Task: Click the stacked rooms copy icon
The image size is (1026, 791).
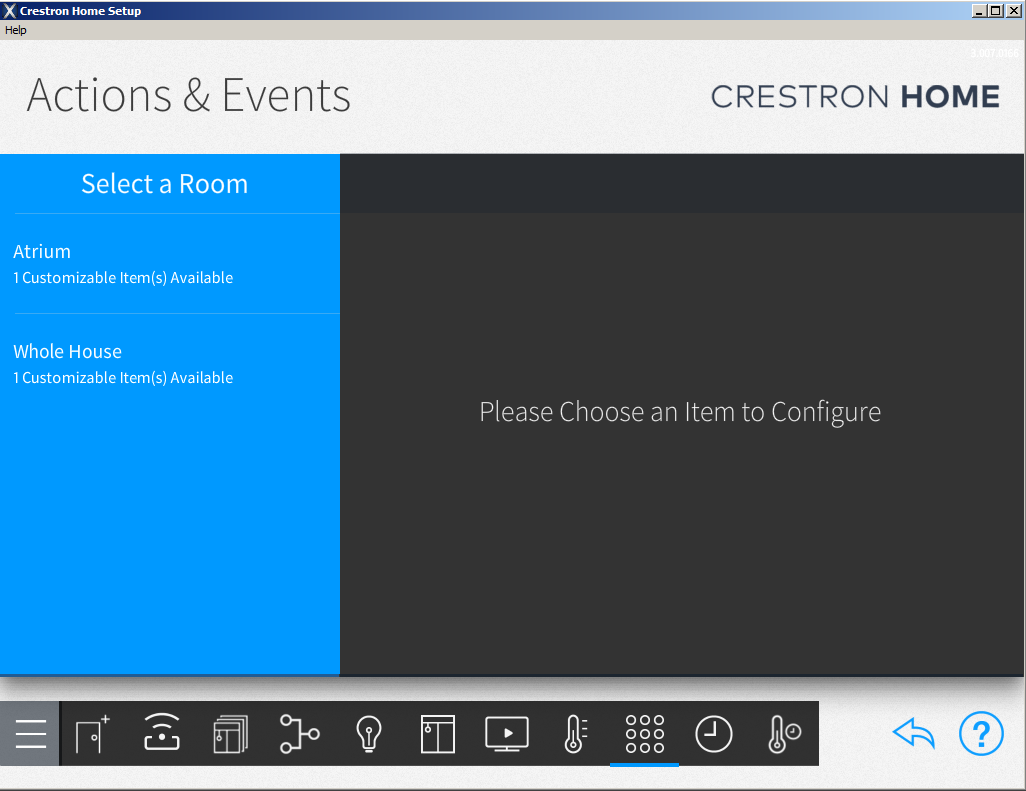Action: (231, 733)
